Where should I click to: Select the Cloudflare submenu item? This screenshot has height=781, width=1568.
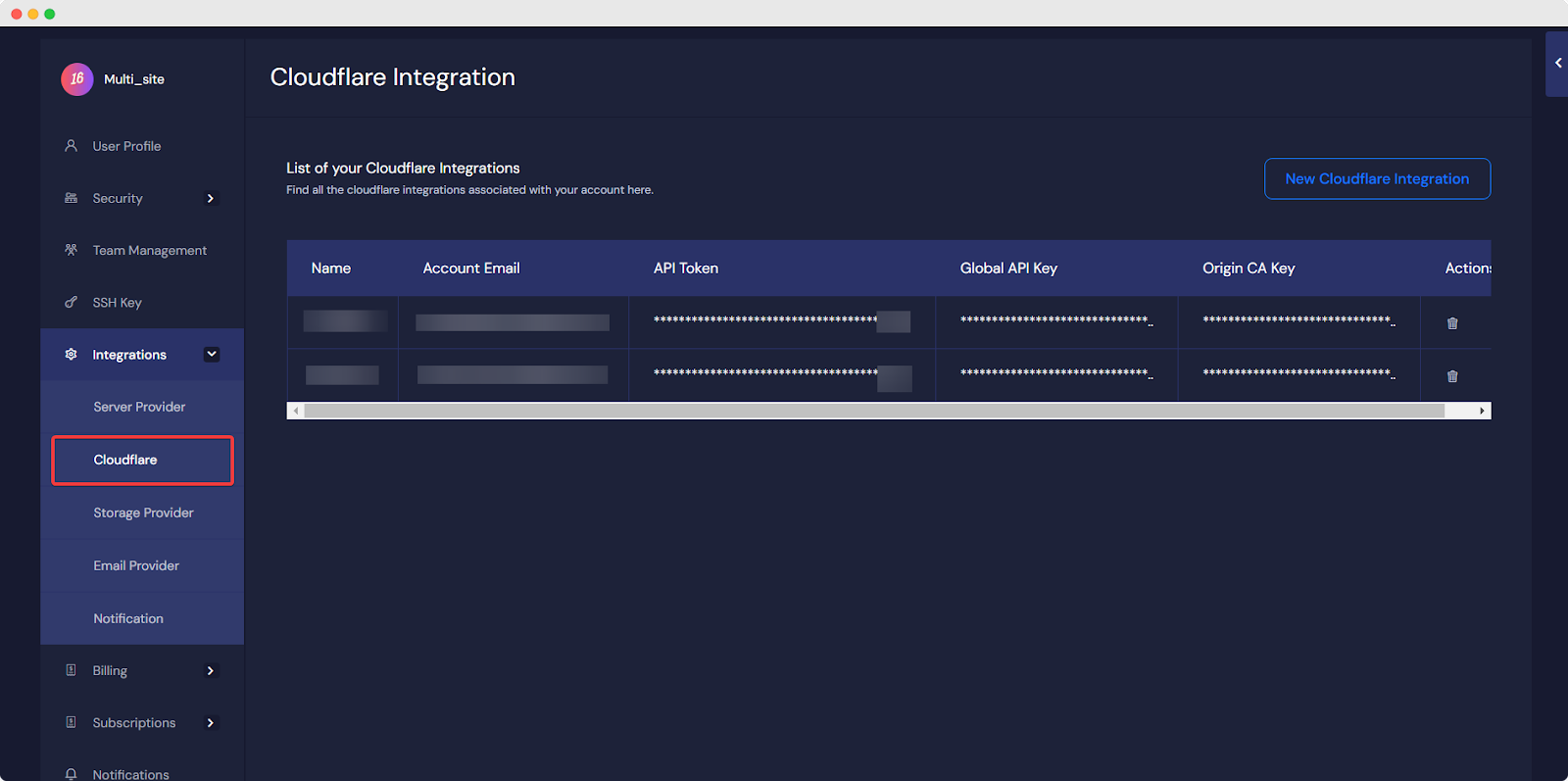tap(142, 460)
